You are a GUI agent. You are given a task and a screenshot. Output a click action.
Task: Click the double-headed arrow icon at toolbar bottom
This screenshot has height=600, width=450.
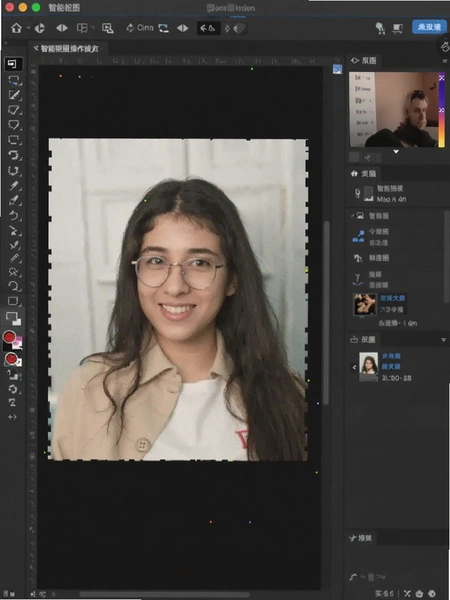coord(12,417)
